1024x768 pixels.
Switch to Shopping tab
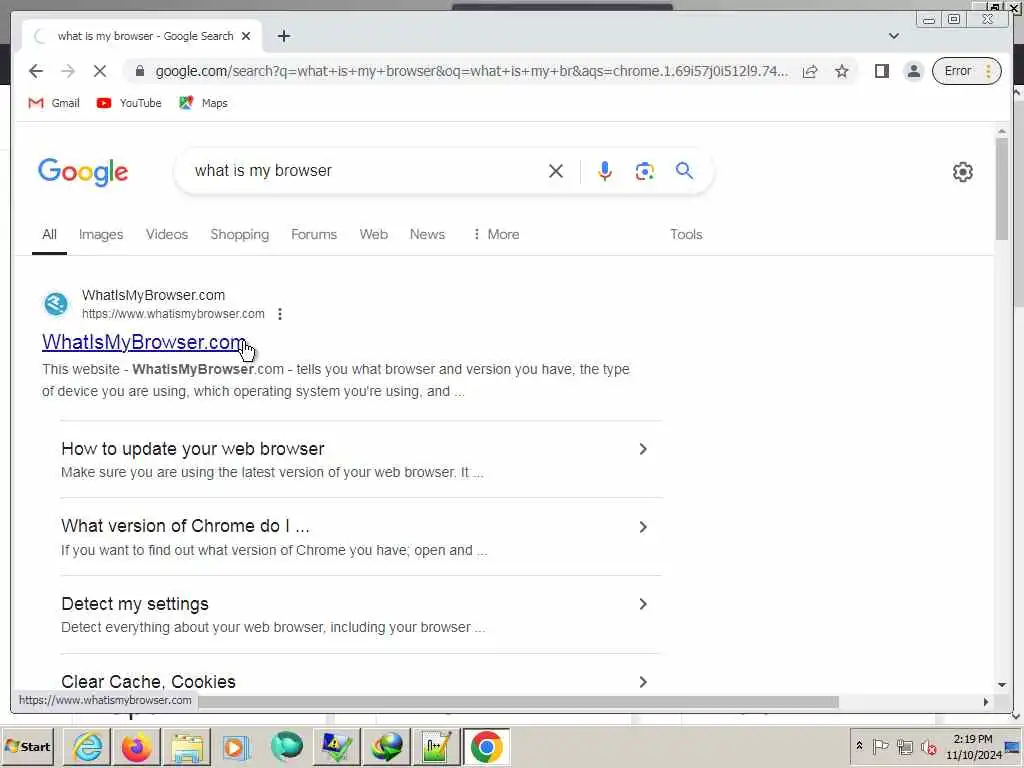point(240,234)
